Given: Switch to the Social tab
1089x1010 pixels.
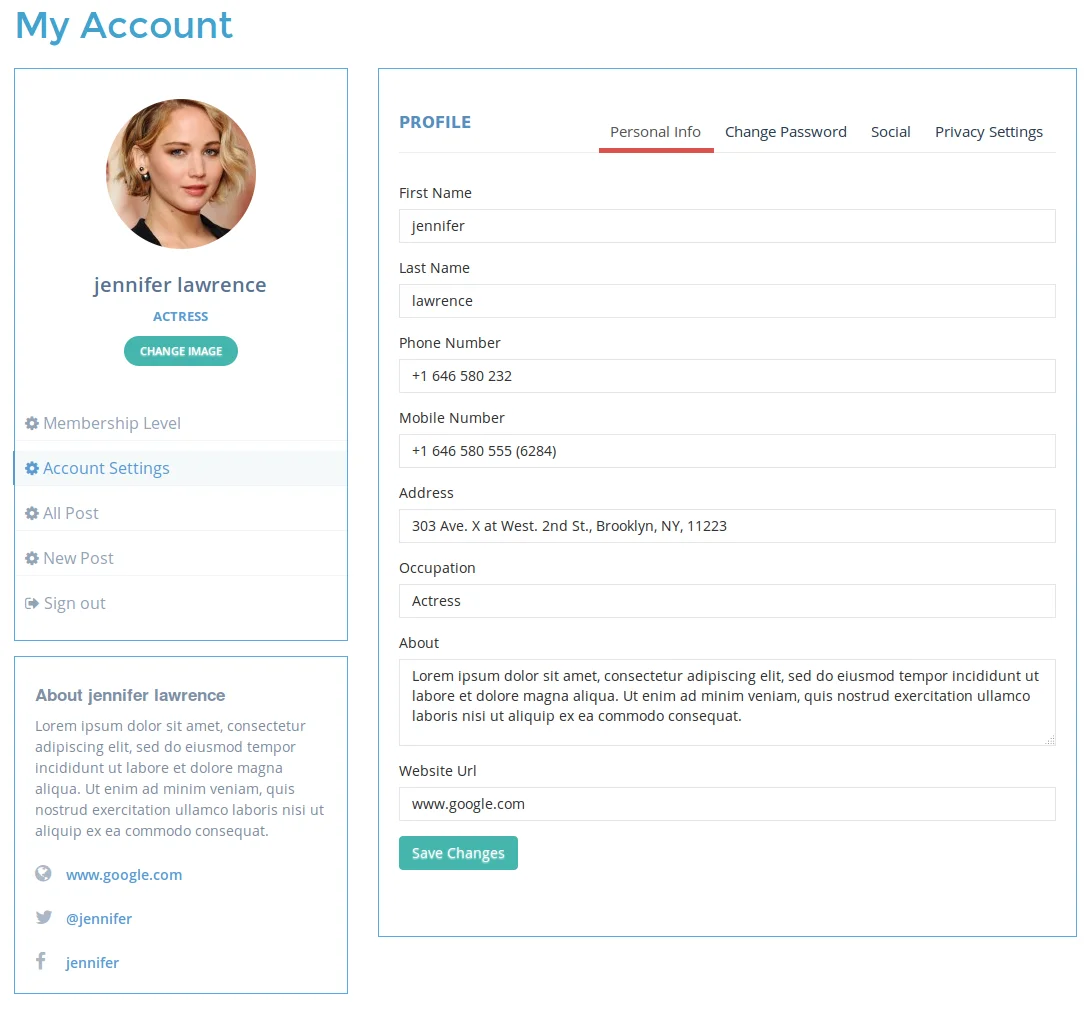Looking at the screenshot, I should (891, 131).
